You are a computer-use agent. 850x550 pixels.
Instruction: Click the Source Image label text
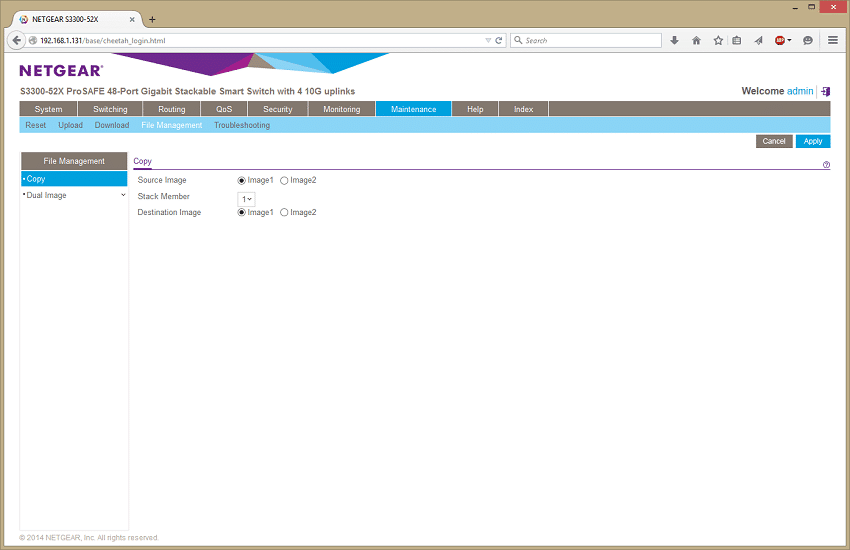(162, 180)
